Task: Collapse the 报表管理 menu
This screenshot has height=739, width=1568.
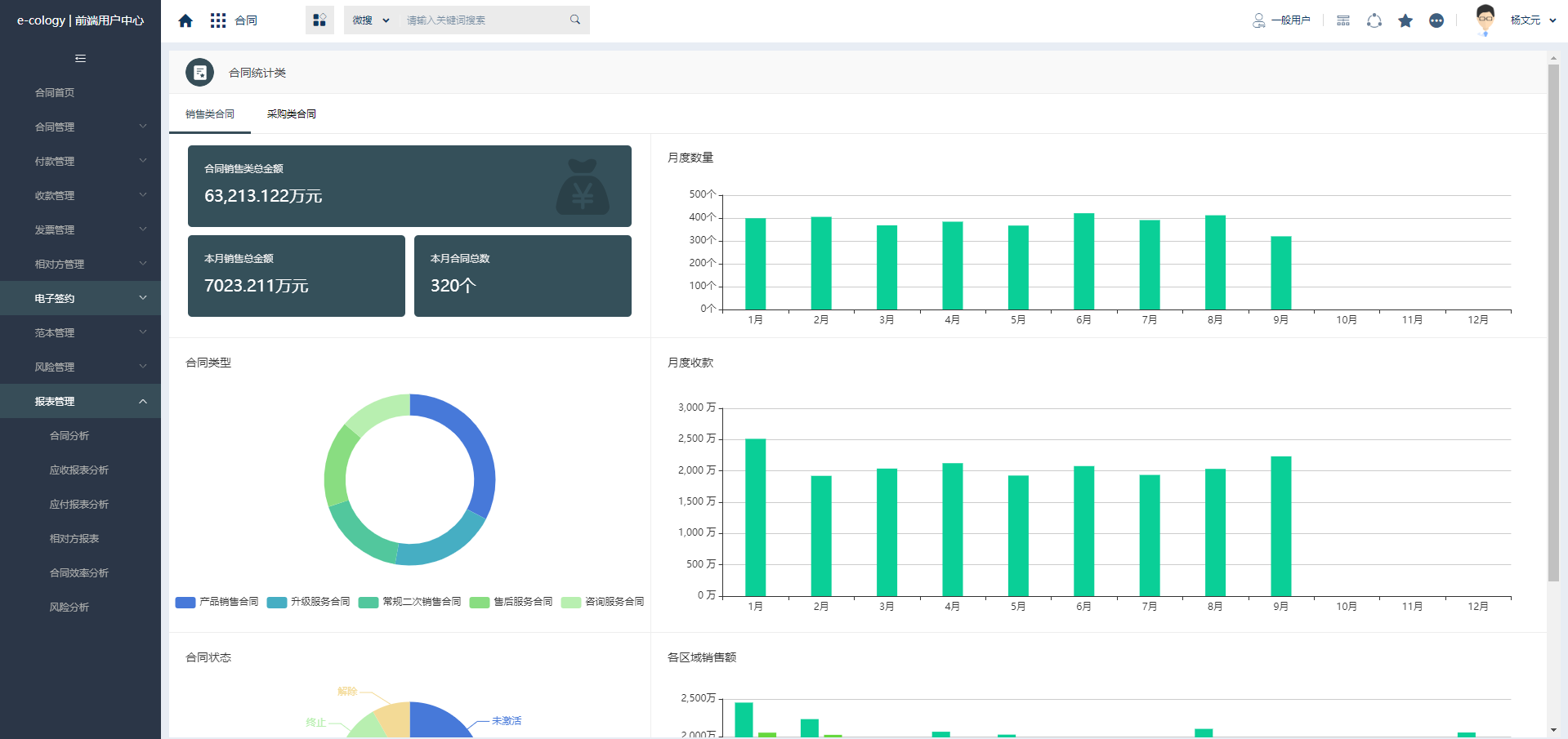Action: pos(80,401)
